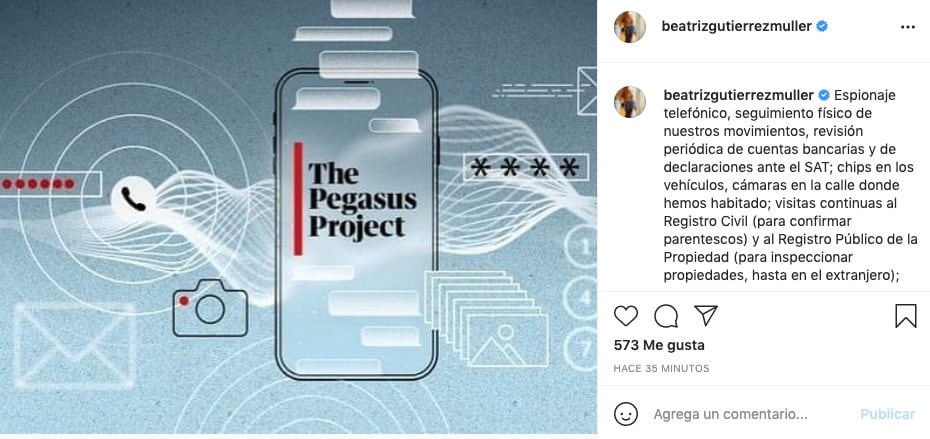Open comments via speech bubble icon
The width and height of the screenshot is (930, 439).
tap(666, 316)
